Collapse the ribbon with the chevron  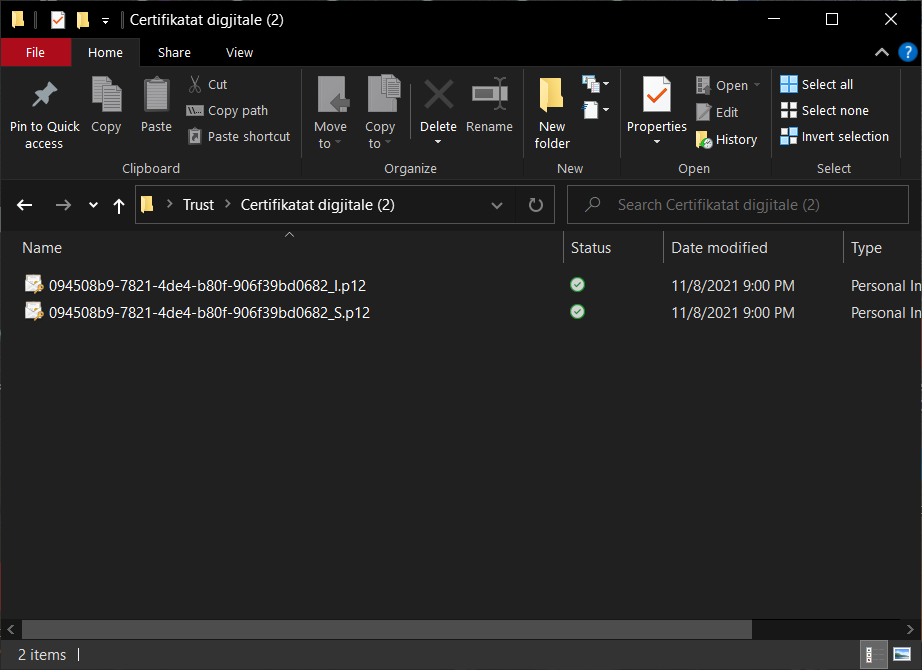[881, 52]
